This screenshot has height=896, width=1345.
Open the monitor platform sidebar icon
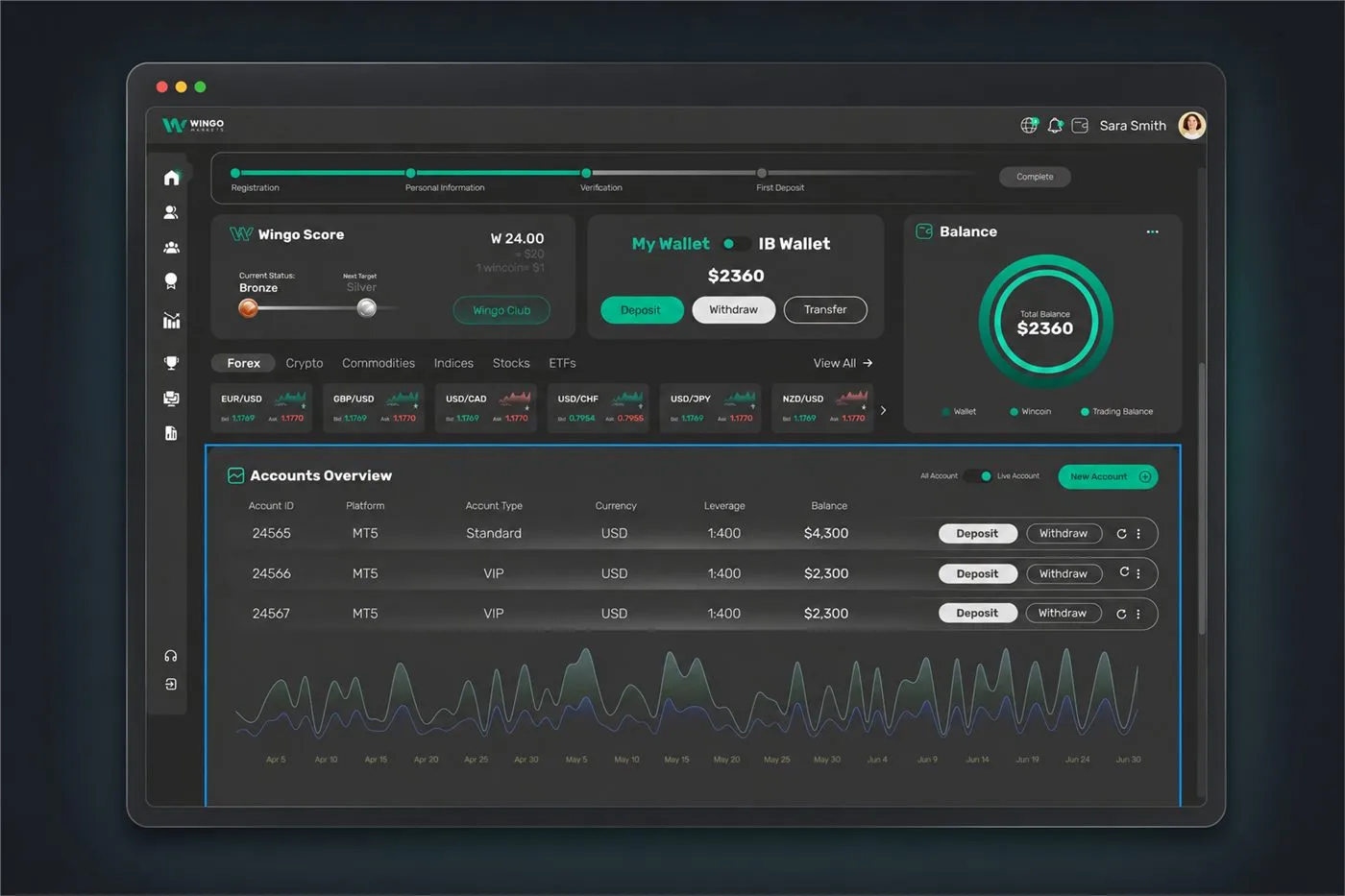[171, 399]
